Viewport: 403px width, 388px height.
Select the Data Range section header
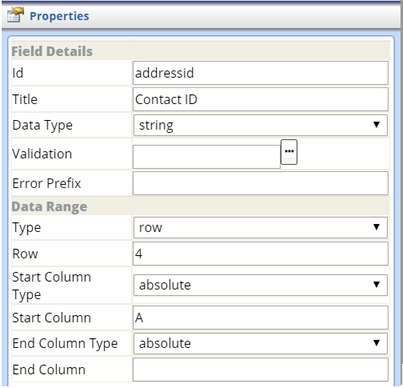[x=49, y=207]
